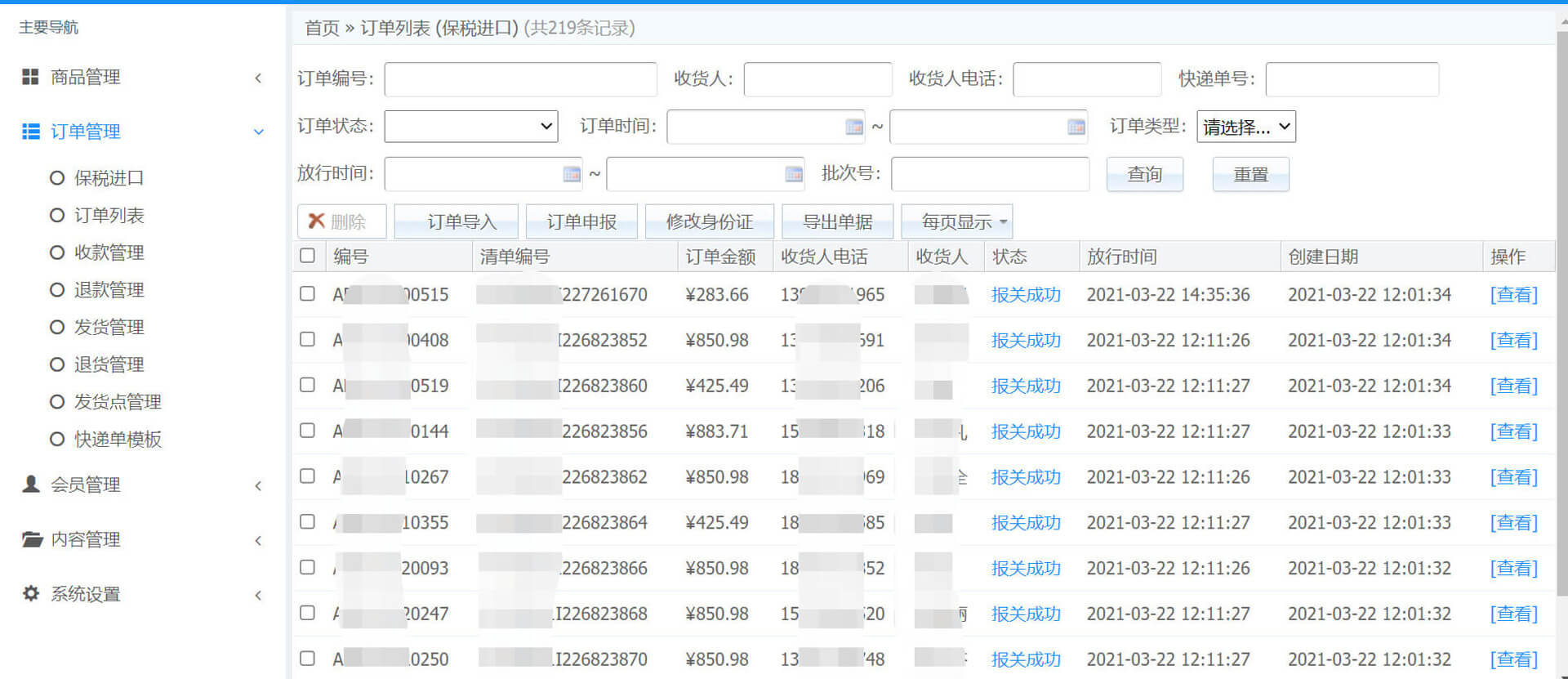This screenshot has height=679, width=1568.
Task: Click the 订单管理 list icon
Action: (30, 132)
